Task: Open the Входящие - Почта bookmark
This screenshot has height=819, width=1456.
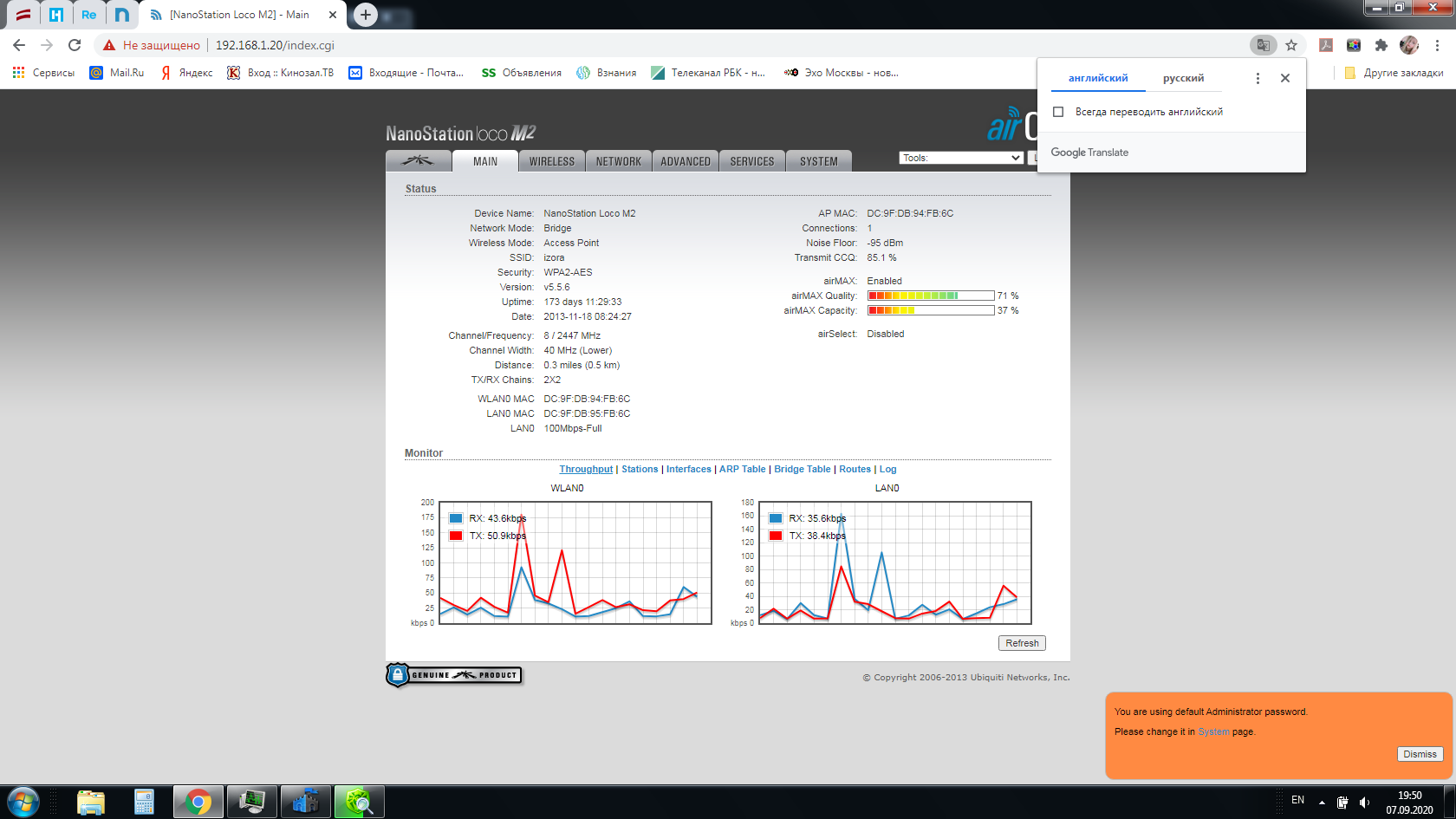Action: 406,73
